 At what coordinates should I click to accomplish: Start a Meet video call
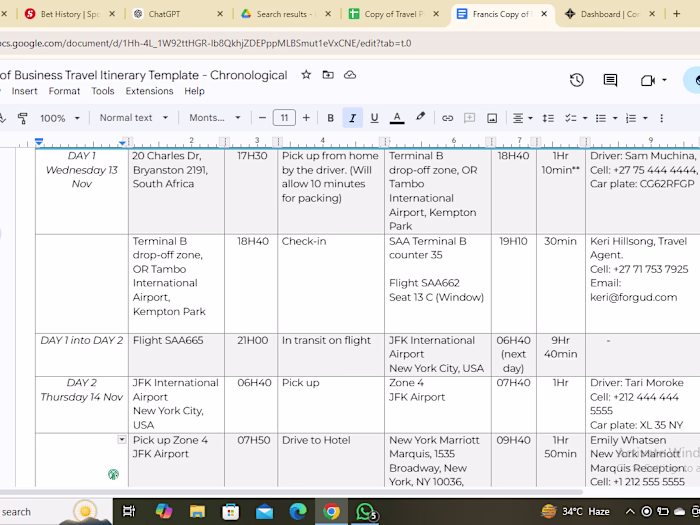[647, 80]
